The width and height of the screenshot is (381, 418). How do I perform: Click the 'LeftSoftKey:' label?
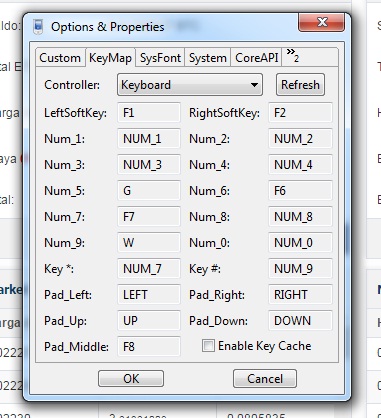tap(75, 113)
